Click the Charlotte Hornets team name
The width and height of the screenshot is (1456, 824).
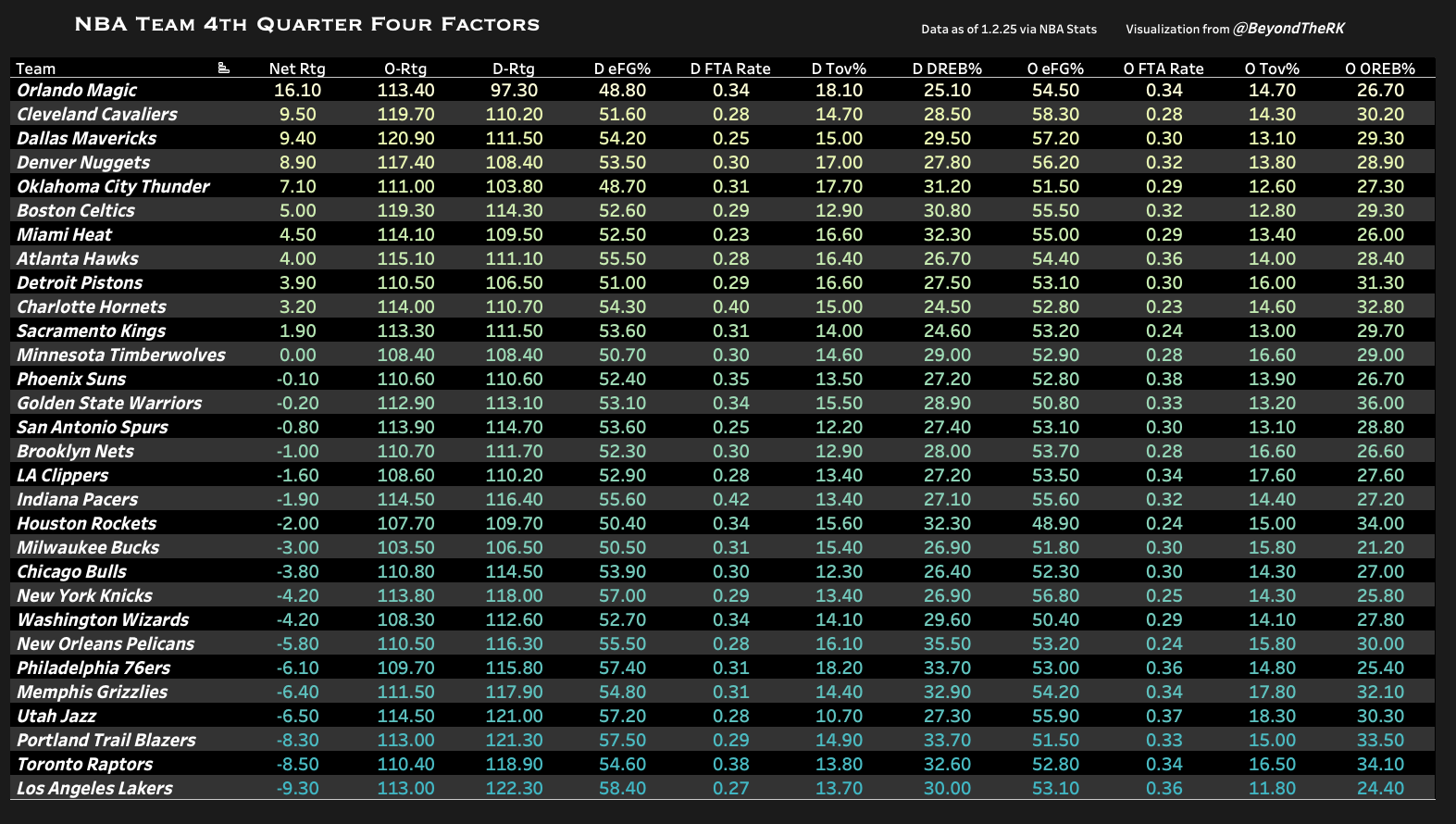click(92, 306)
